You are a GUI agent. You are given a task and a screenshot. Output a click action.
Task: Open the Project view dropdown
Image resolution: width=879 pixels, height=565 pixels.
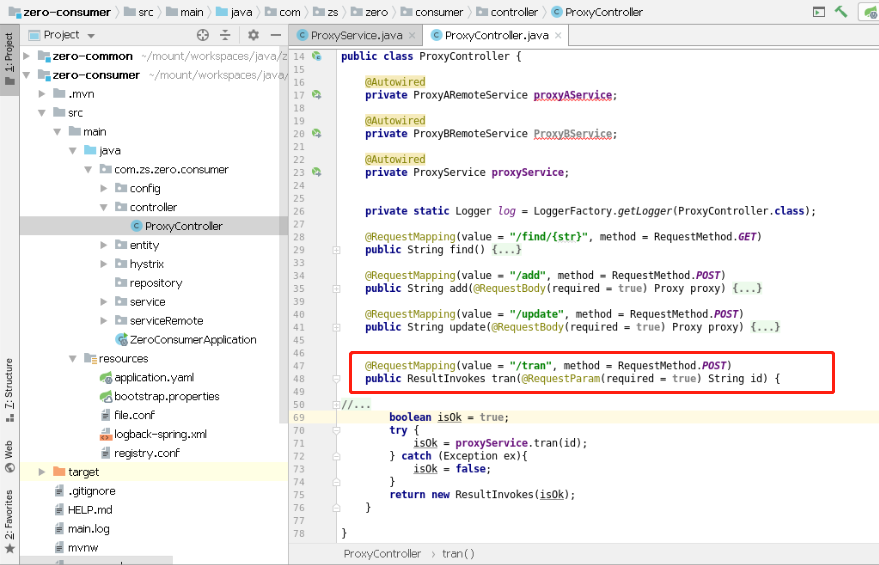(91, 35)
